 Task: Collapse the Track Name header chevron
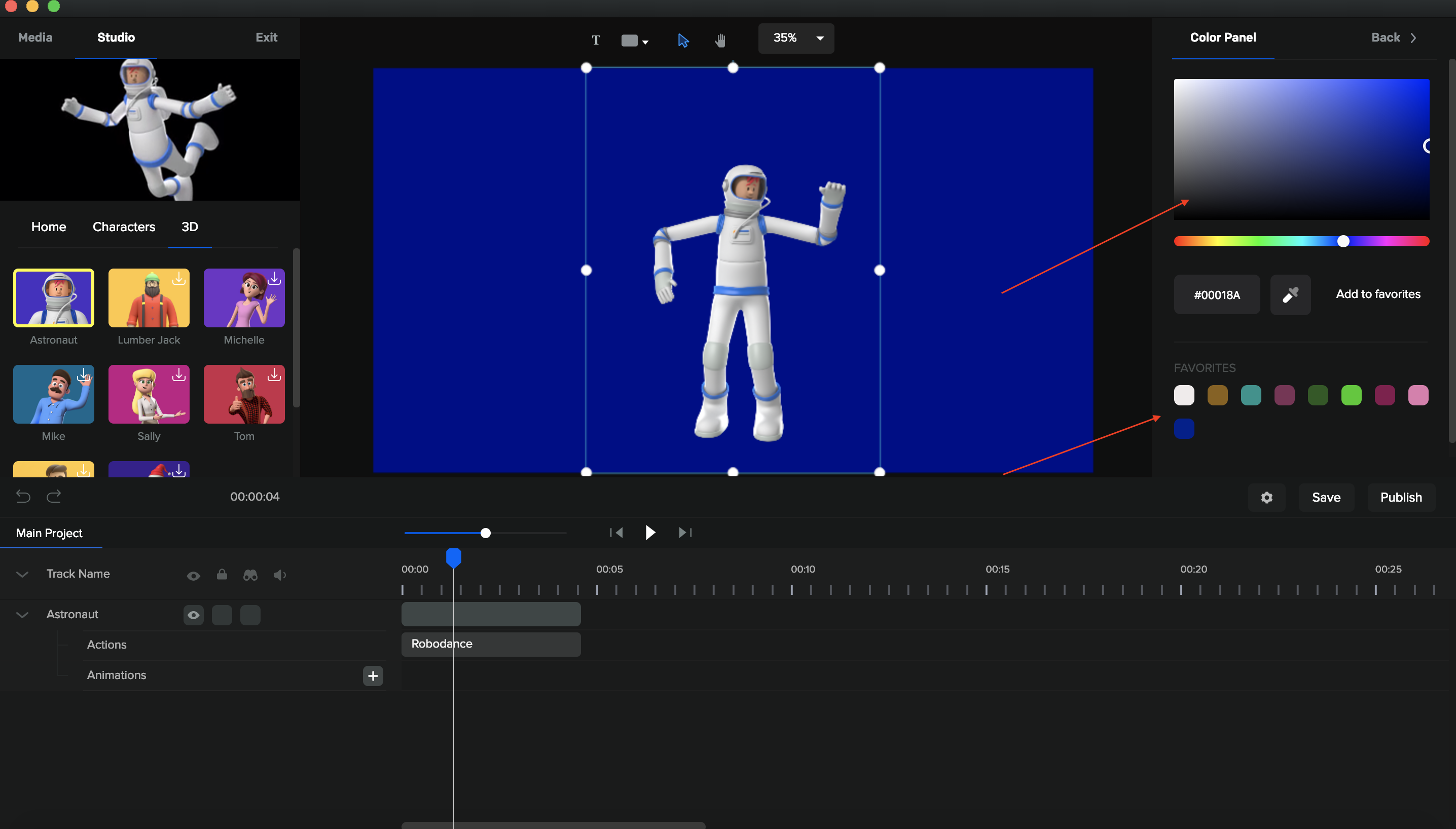(x=22, y=574)
